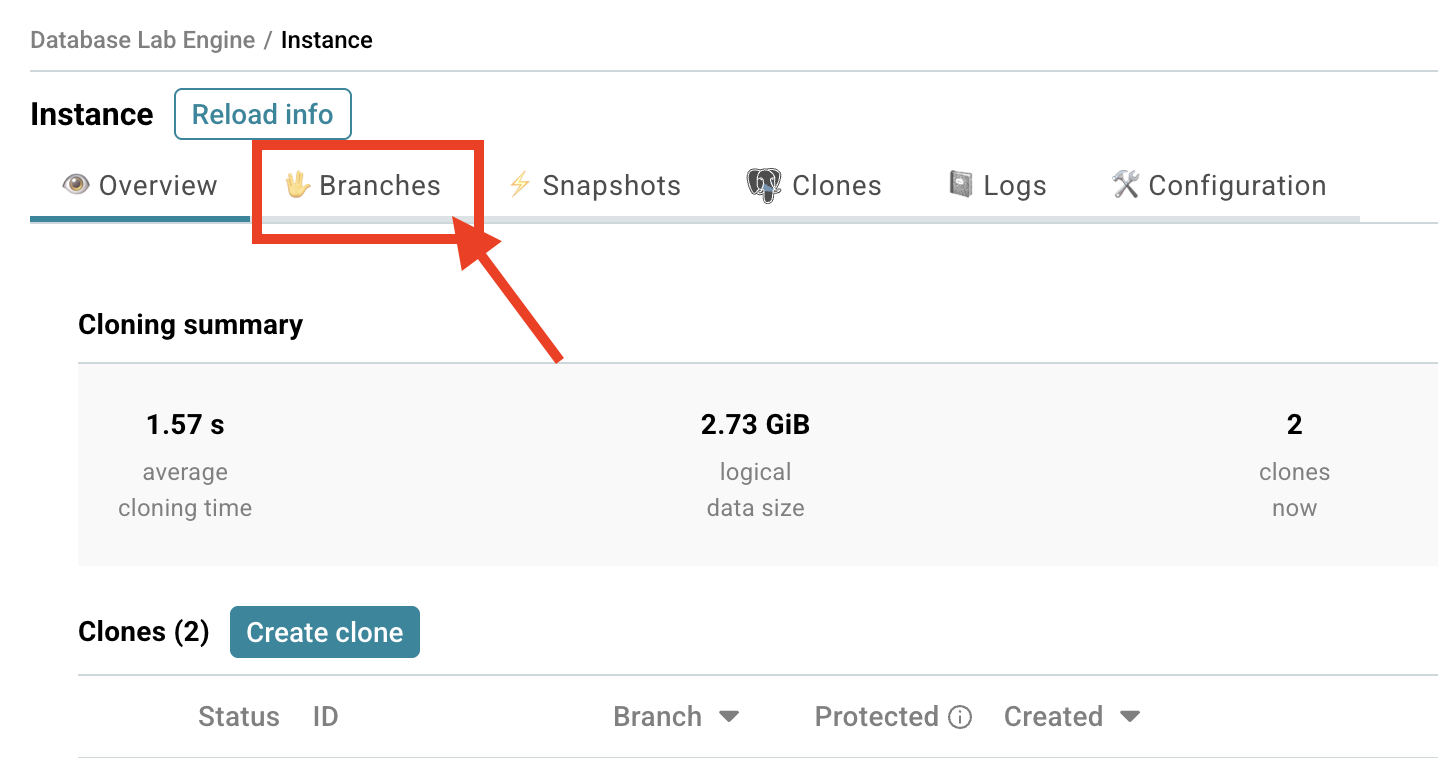Open the Database Lab Engine breadcrumb link
The height and width of the screenshot is (758, 1438).
tap(142, 41)
